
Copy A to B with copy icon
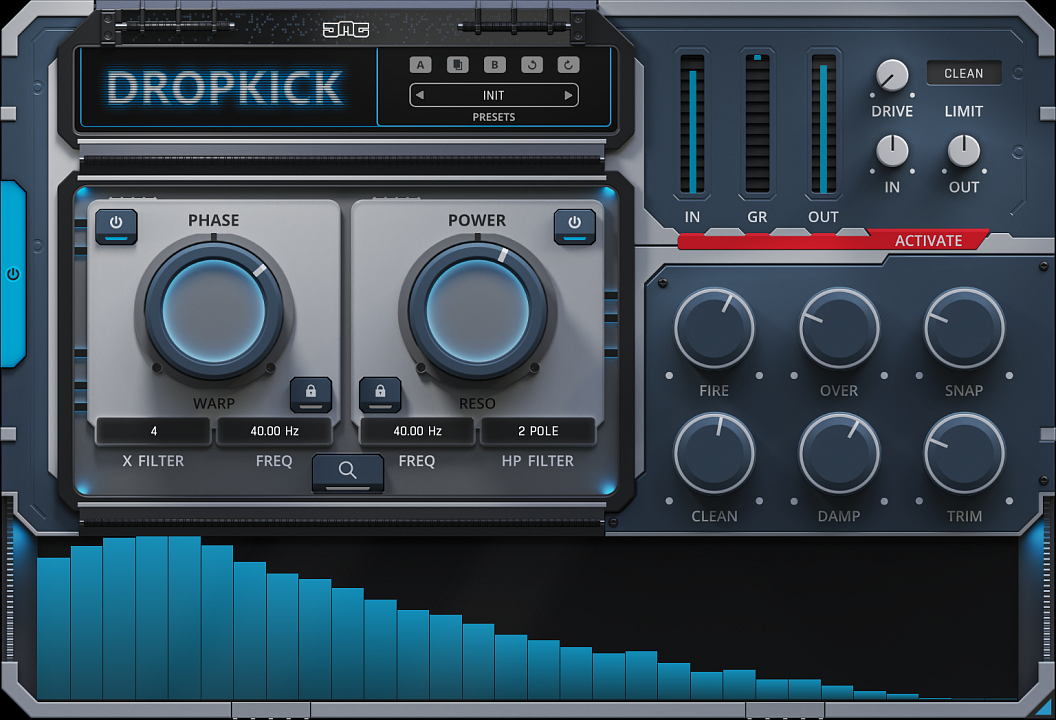[x=457, y=65]
